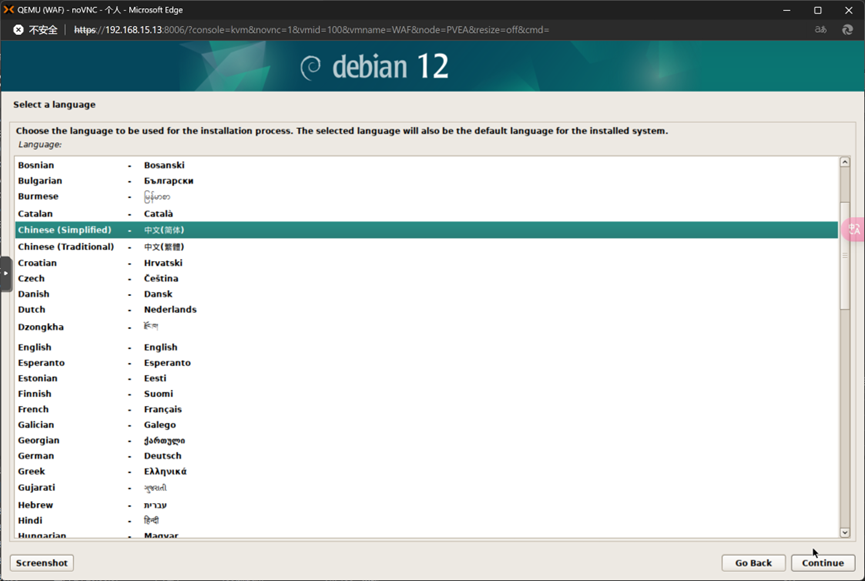Select Burmese language row

point(426,196)
